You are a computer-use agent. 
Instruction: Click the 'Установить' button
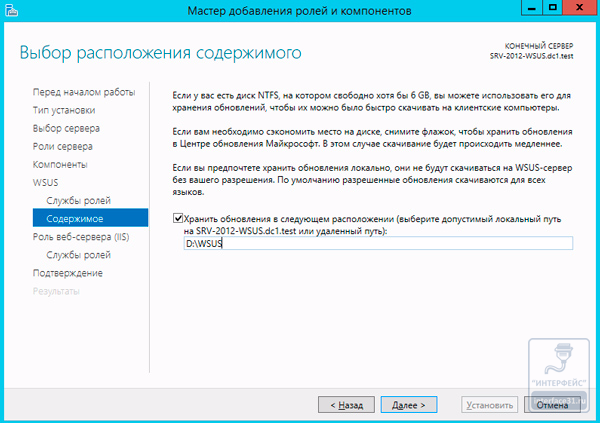pos(488,405)
